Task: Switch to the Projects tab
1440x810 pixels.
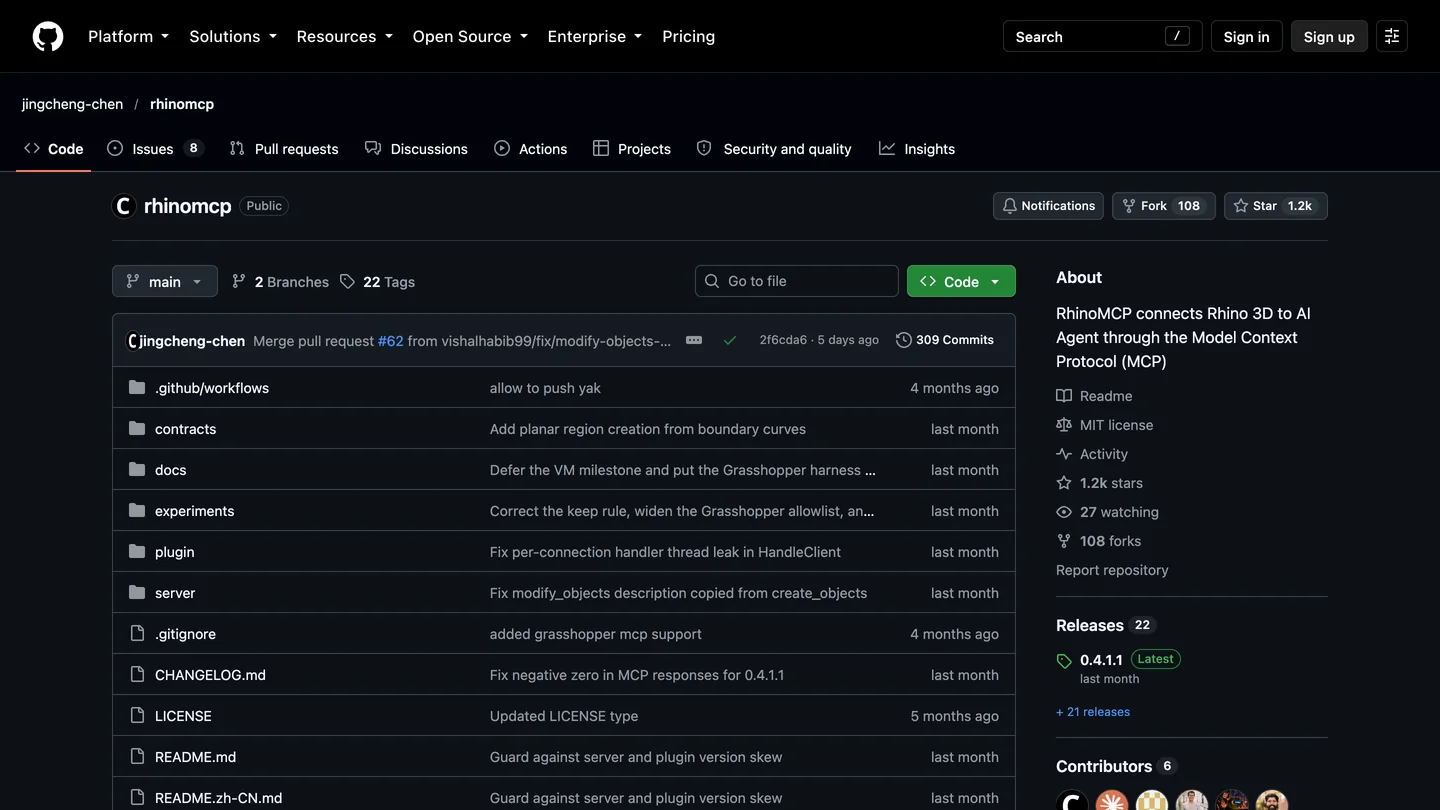Action: [632, 149]
